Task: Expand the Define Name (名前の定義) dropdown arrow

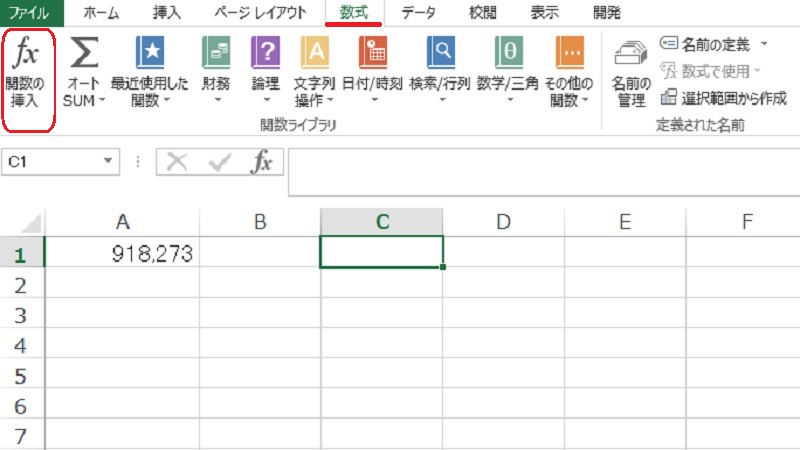Action: point(764,44)
